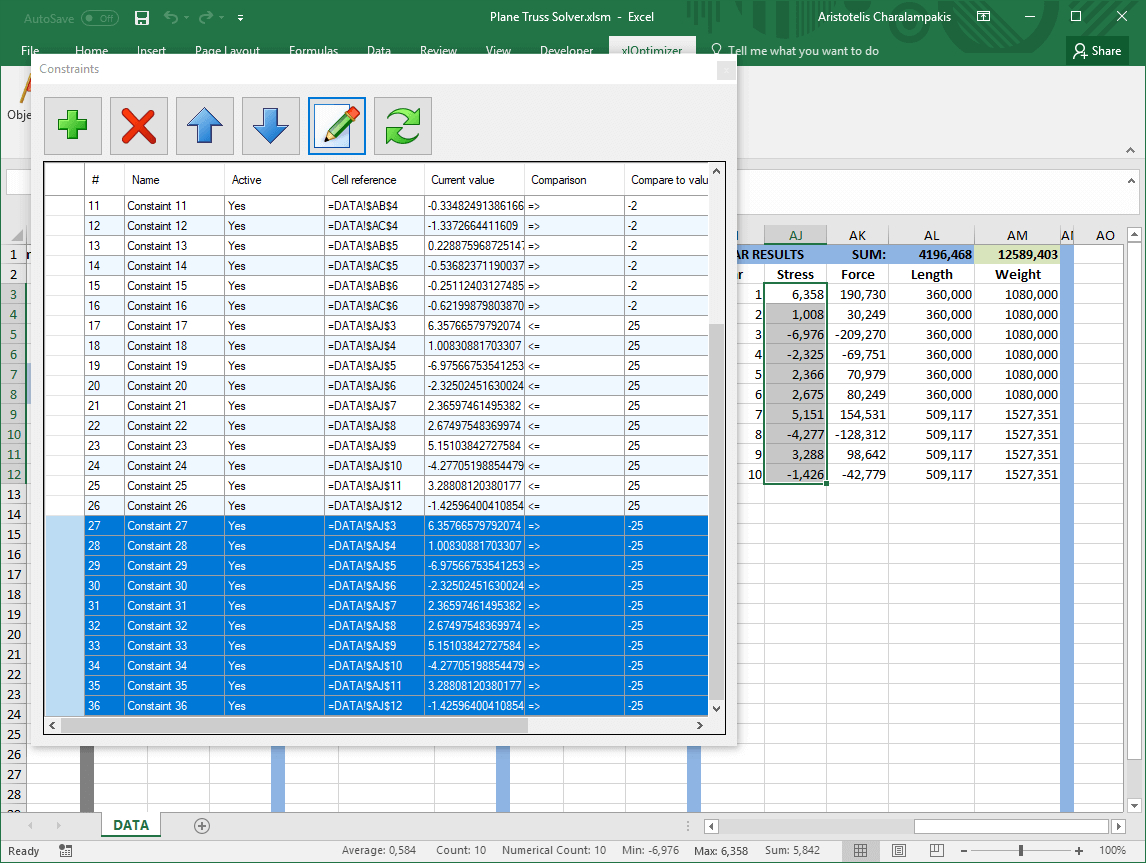Click the red X delete constraint icon
Viewport: 1146px width, 863px height.
(138, 126)
